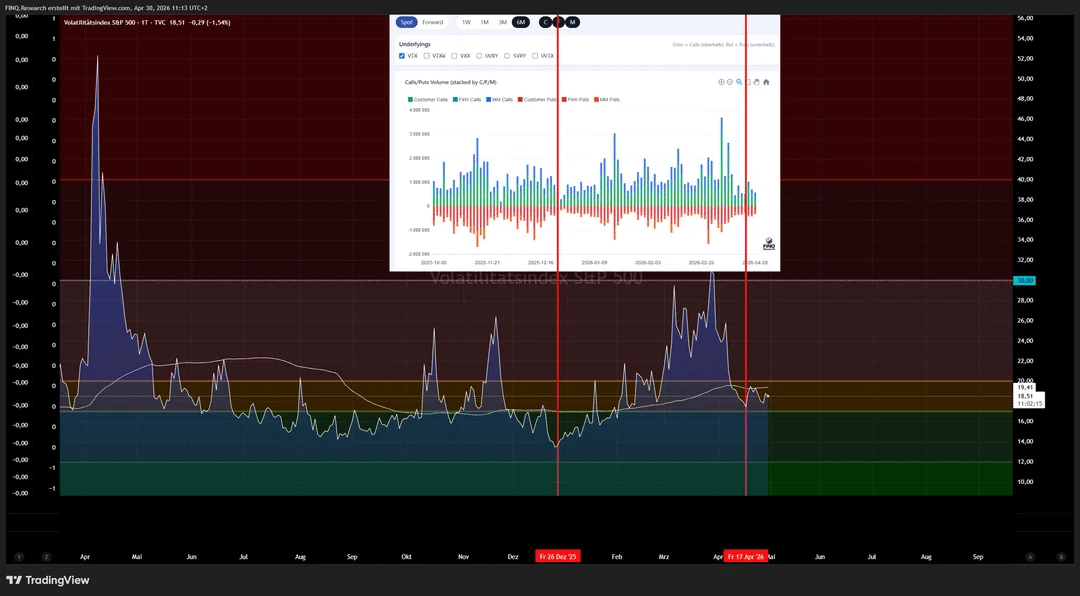The width and height of the screenshot is (1080, 596).
Task: Reset chart zoom with home icon
Action: (766, 82)
